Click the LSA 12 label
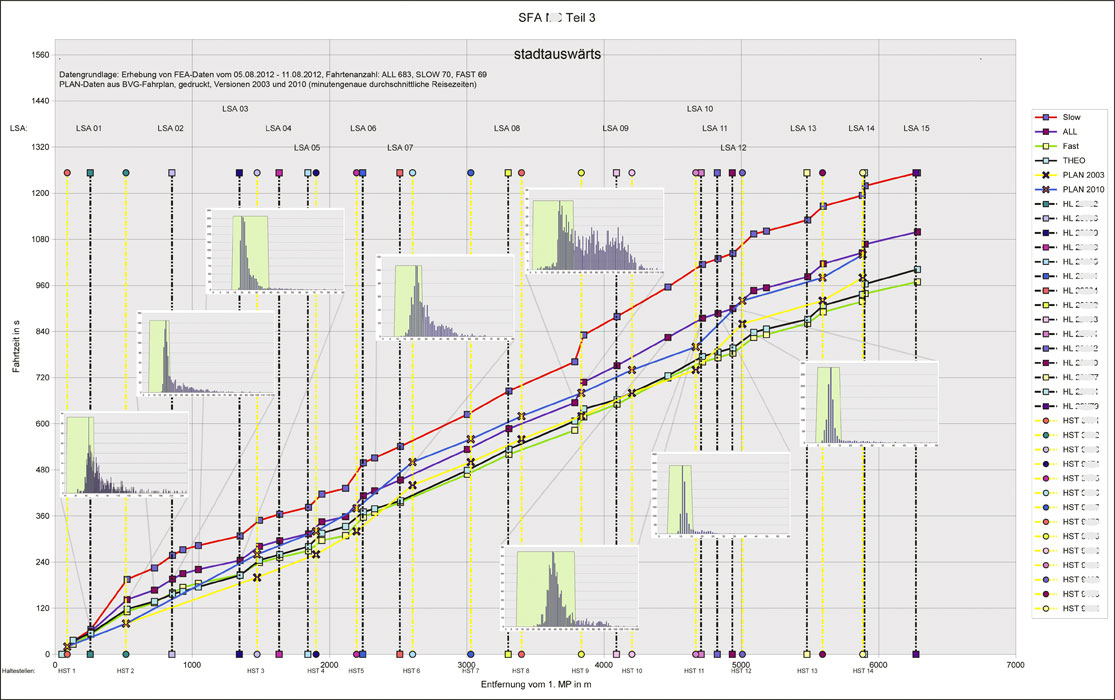 pos(733,147)
